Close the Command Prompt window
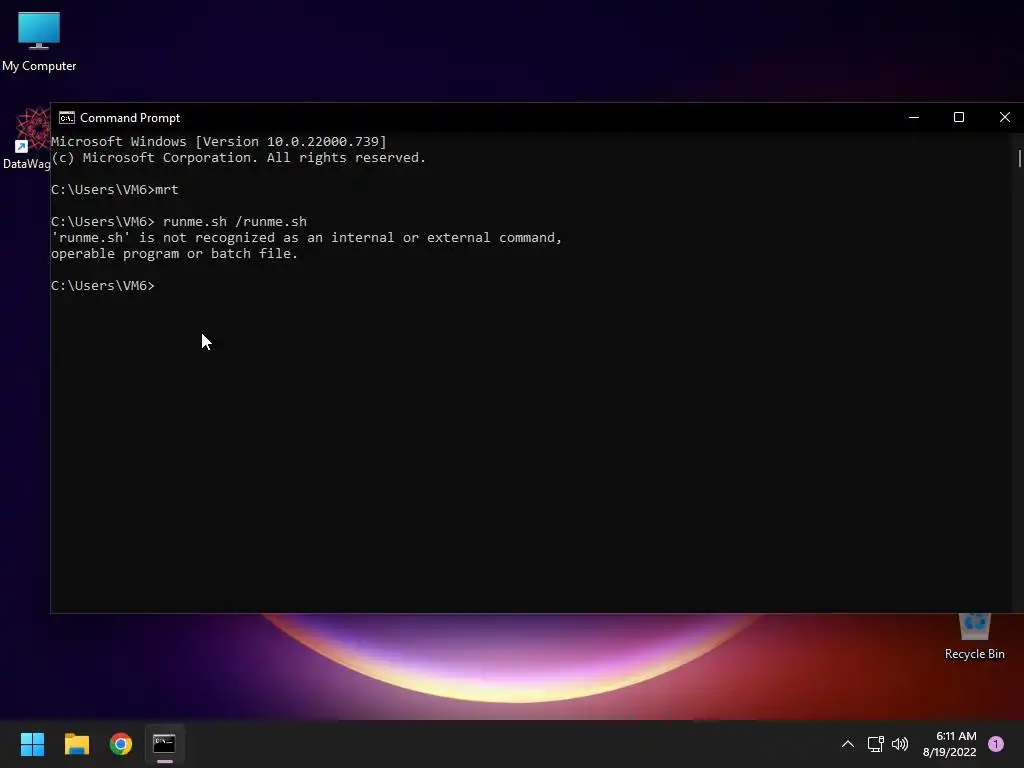The image size is (1024, 768). (x=1004, y=118)
